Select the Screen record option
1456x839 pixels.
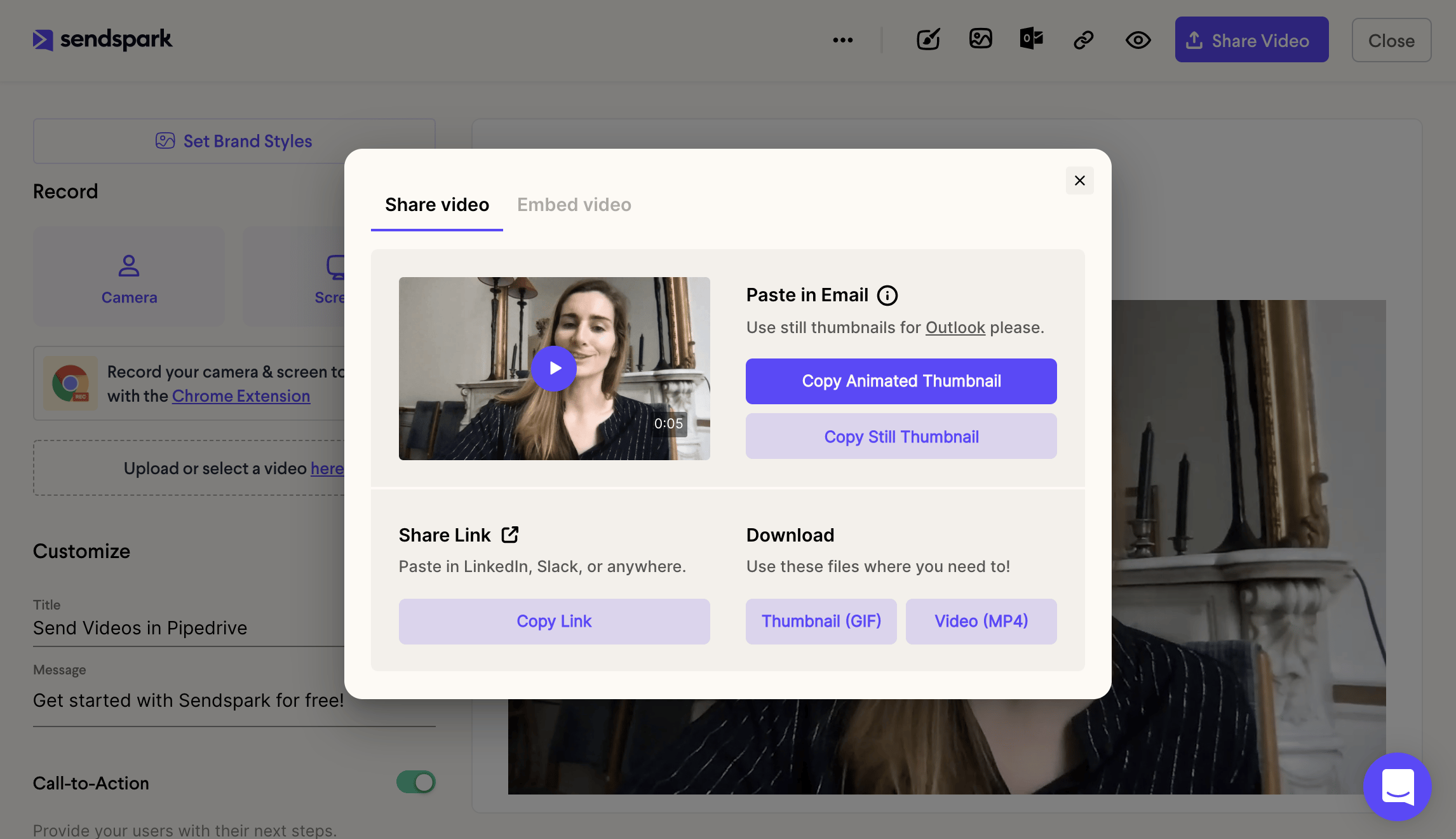click(x=295, y=277)
